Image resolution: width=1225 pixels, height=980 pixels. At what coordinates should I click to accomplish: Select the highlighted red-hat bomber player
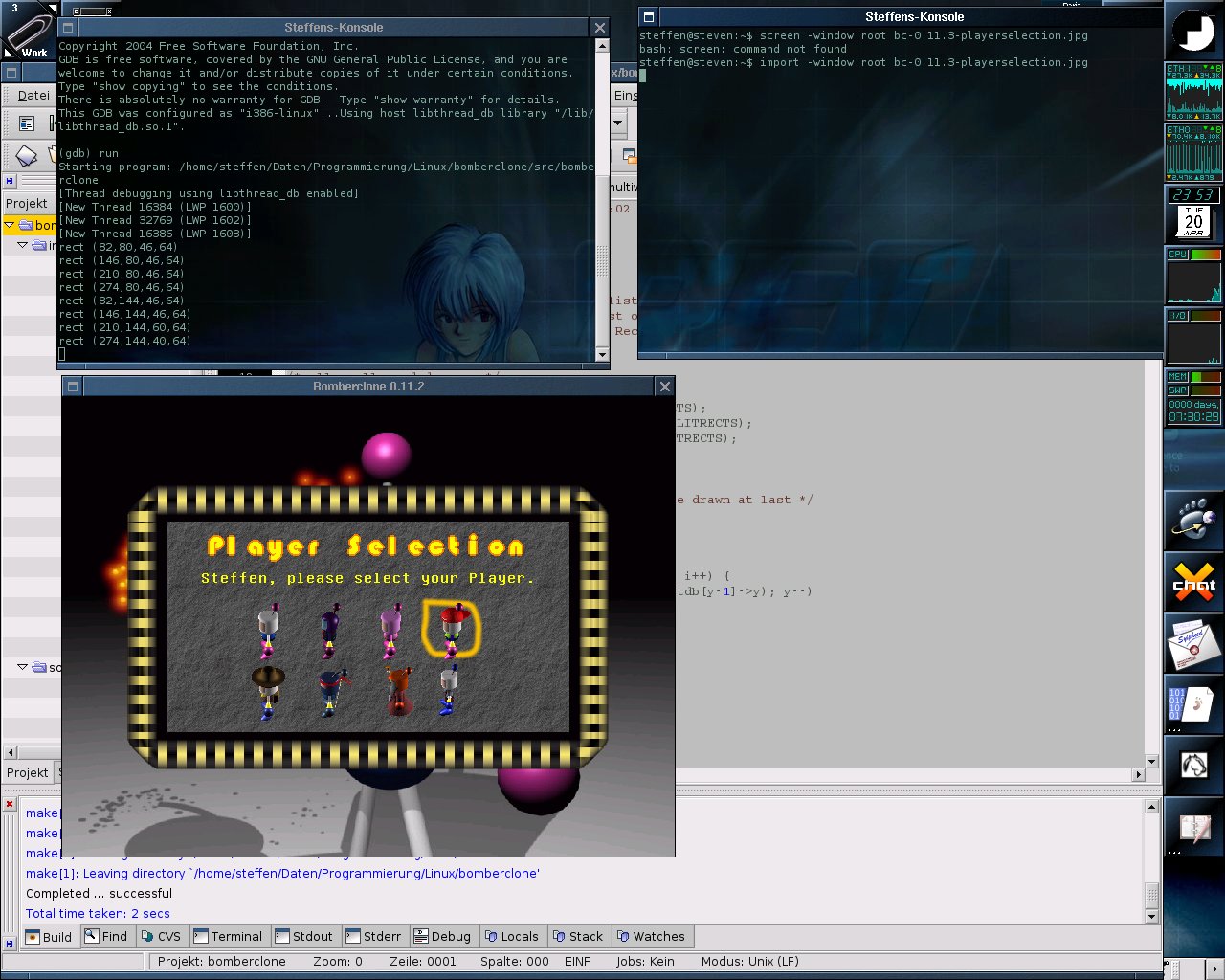tap(452, 630)
